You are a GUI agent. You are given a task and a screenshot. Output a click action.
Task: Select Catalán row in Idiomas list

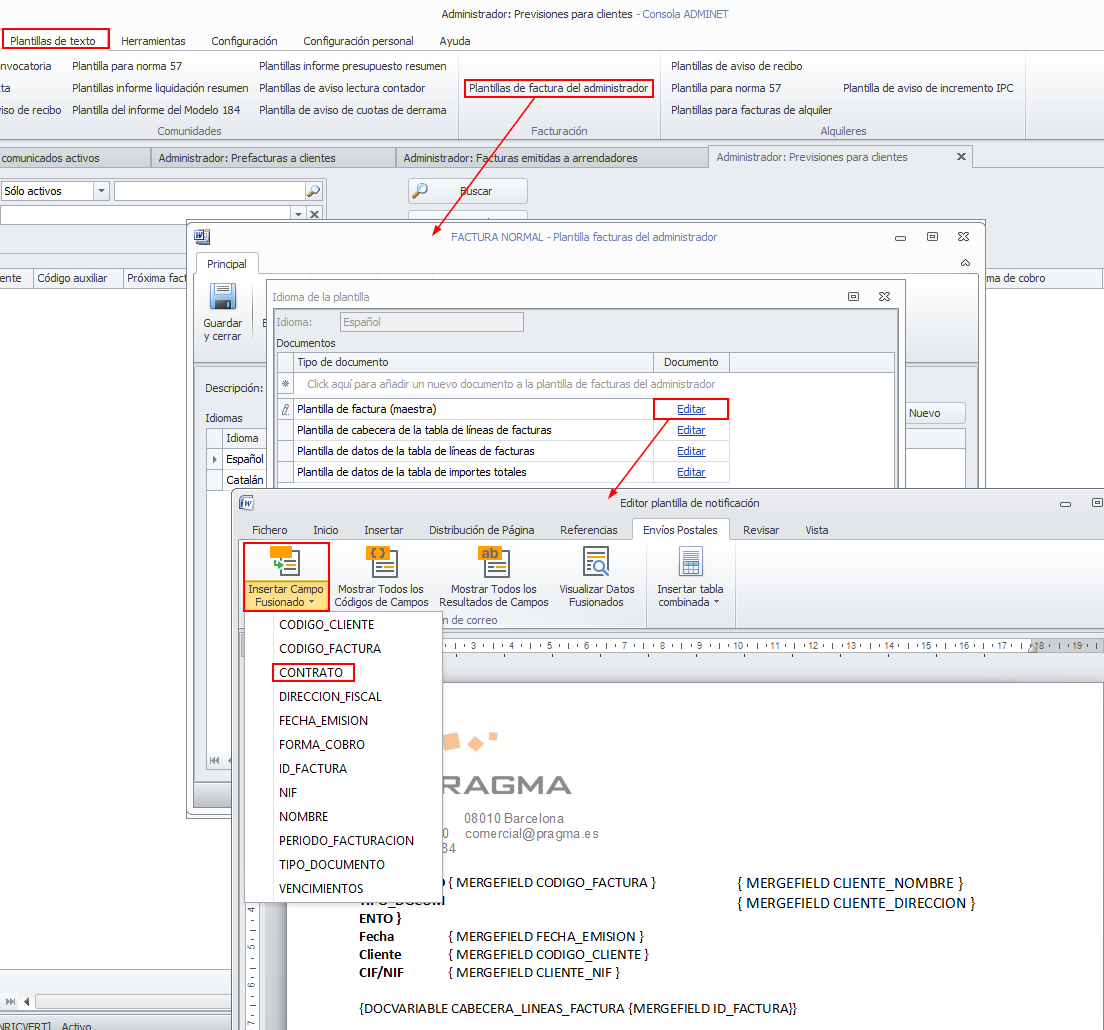[244, 480]
